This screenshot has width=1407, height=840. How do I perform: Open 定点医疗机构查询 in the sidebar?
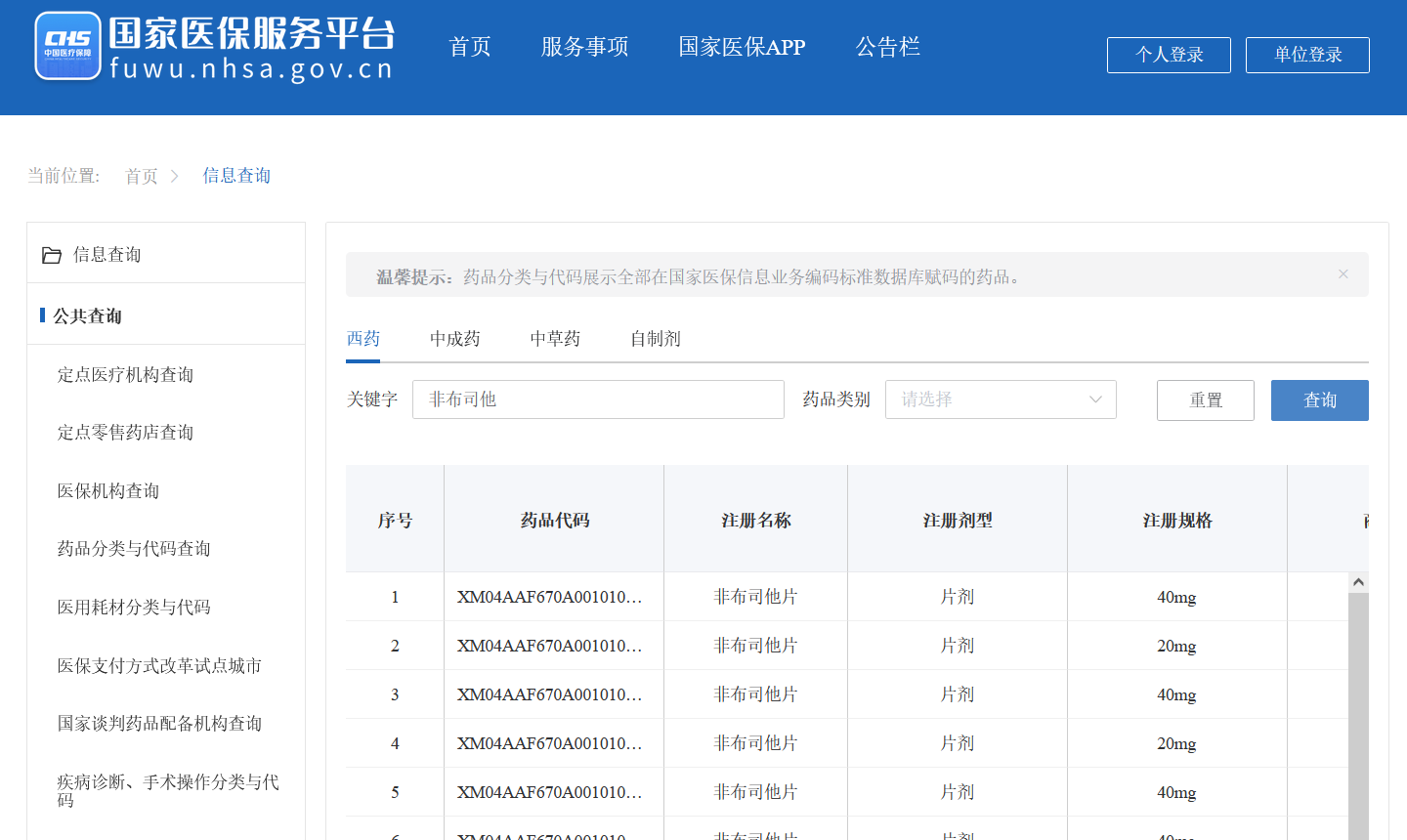125,375
